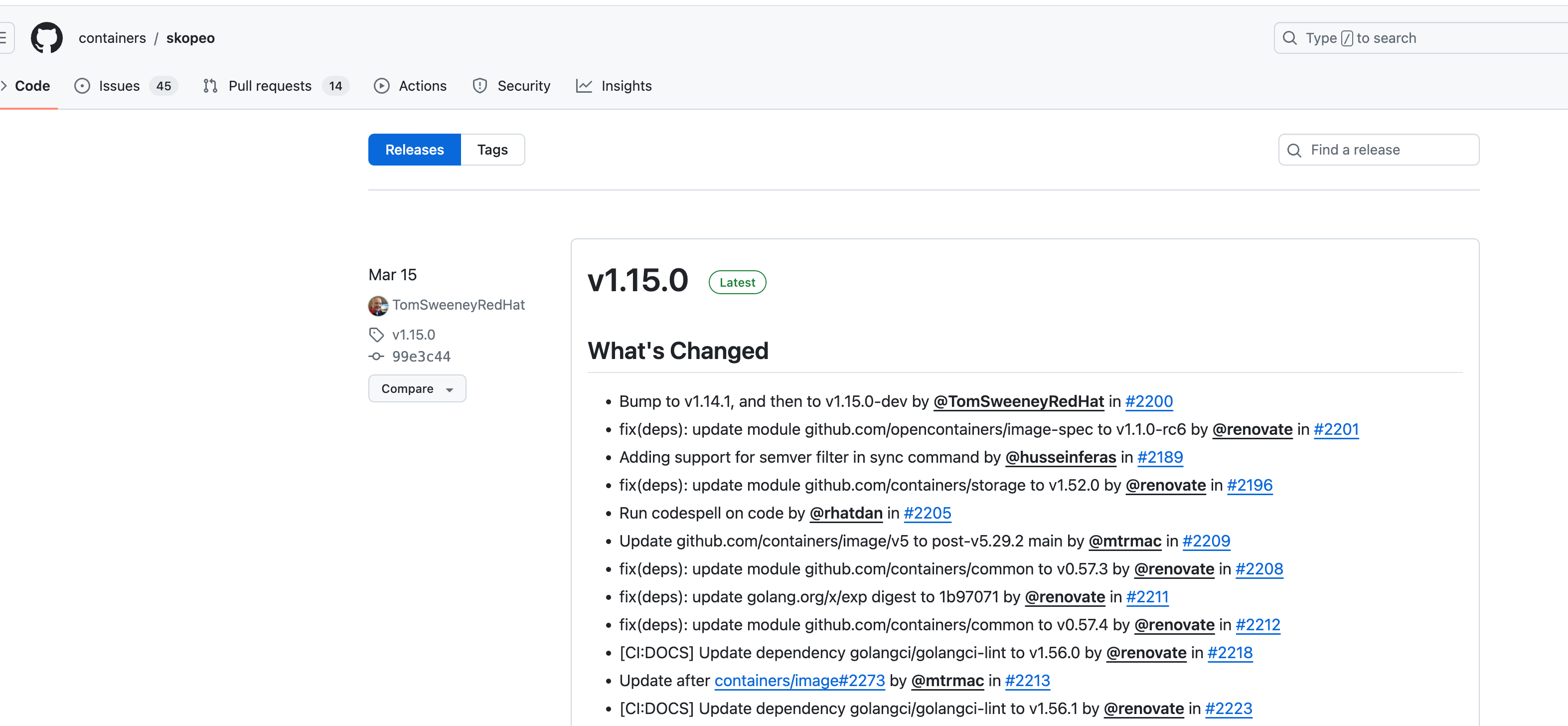
Task: Click the Mar 15 release date
Action: pyautogui.click(x=393, y=275)
